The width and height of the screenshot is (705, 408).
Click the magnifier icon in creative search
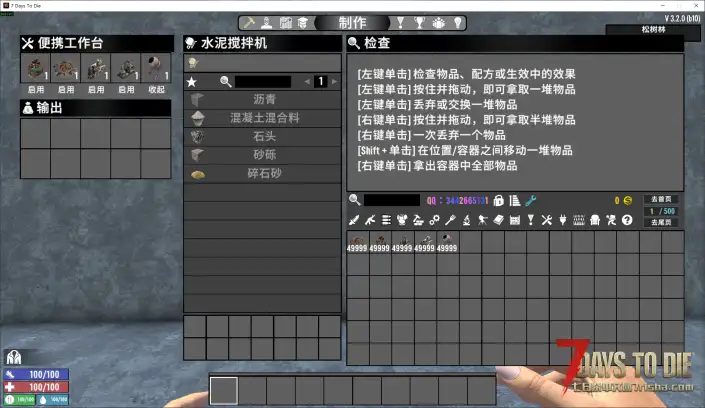coord(354,200)
